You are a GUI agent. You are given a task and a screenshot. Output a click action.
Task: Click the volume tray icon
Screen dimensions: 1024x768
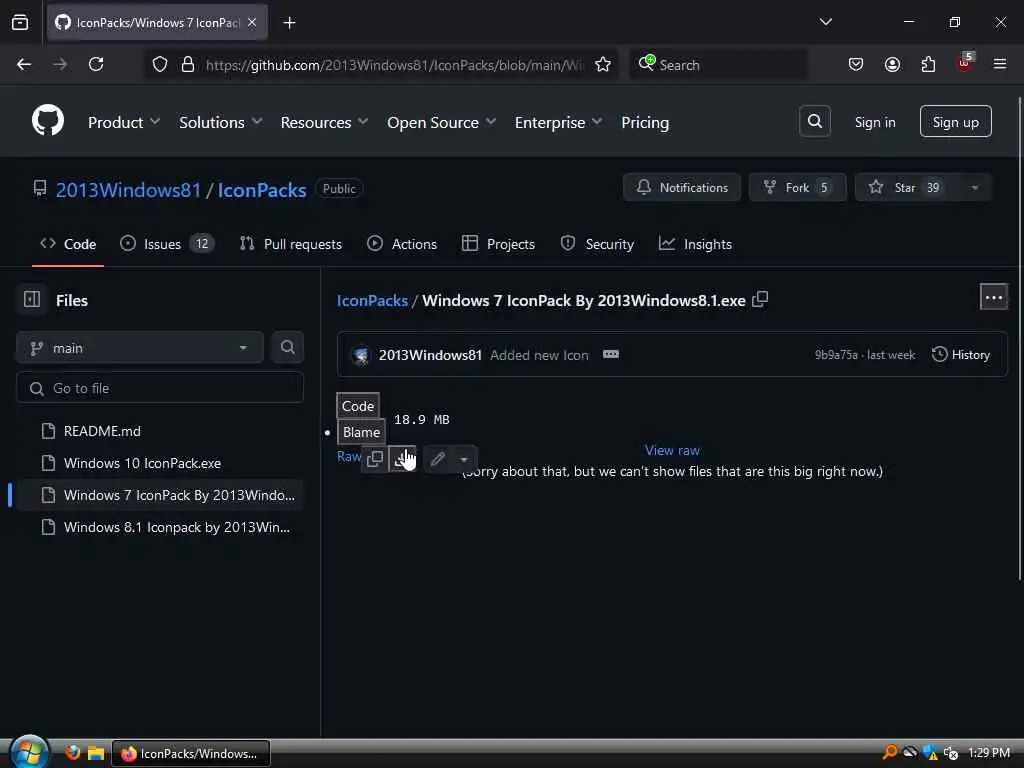(951, 753)
